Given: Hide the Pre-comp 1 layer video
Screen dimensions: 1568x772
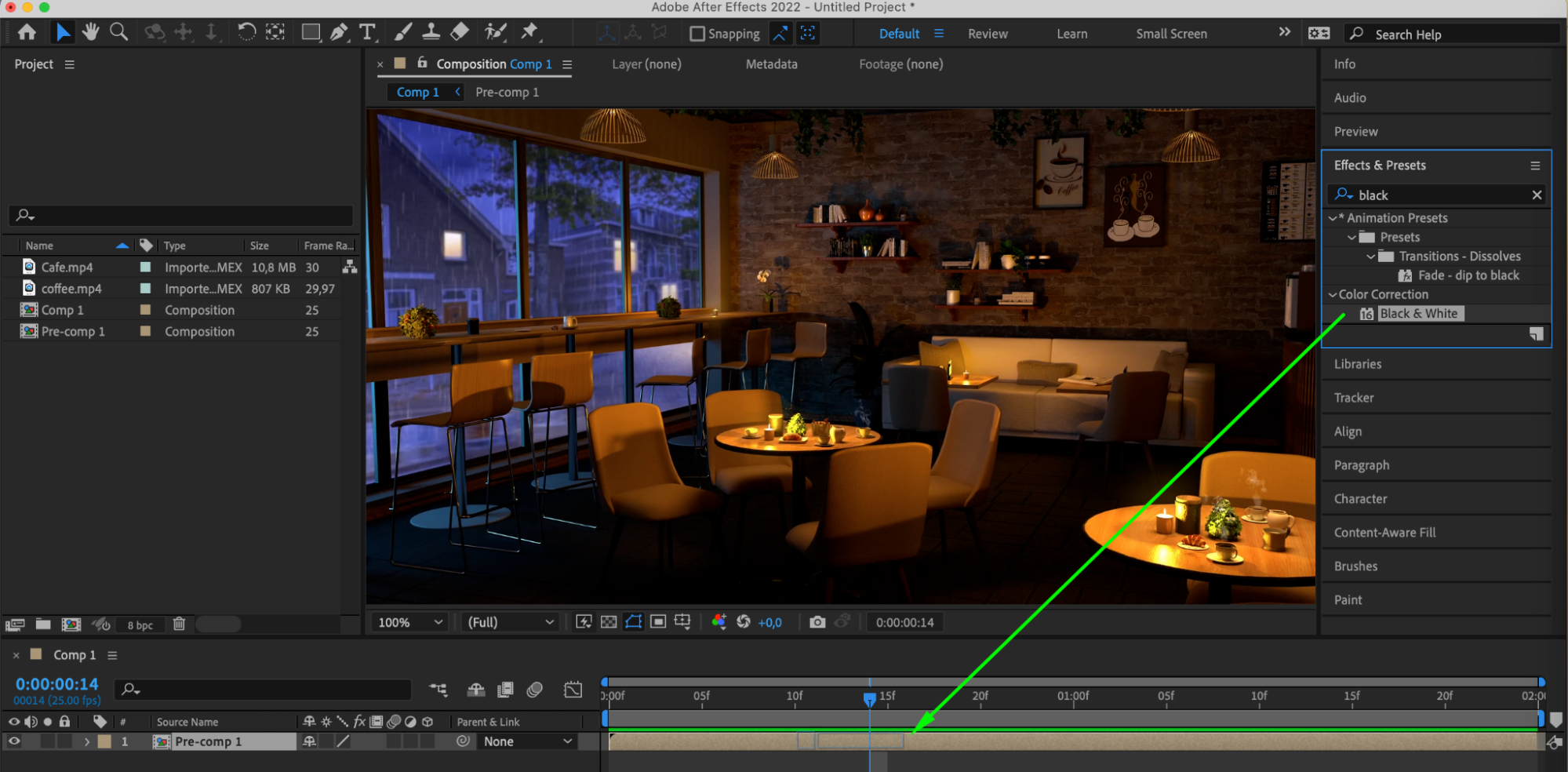Looking at the screenshot, I should [x=14, y=741].
